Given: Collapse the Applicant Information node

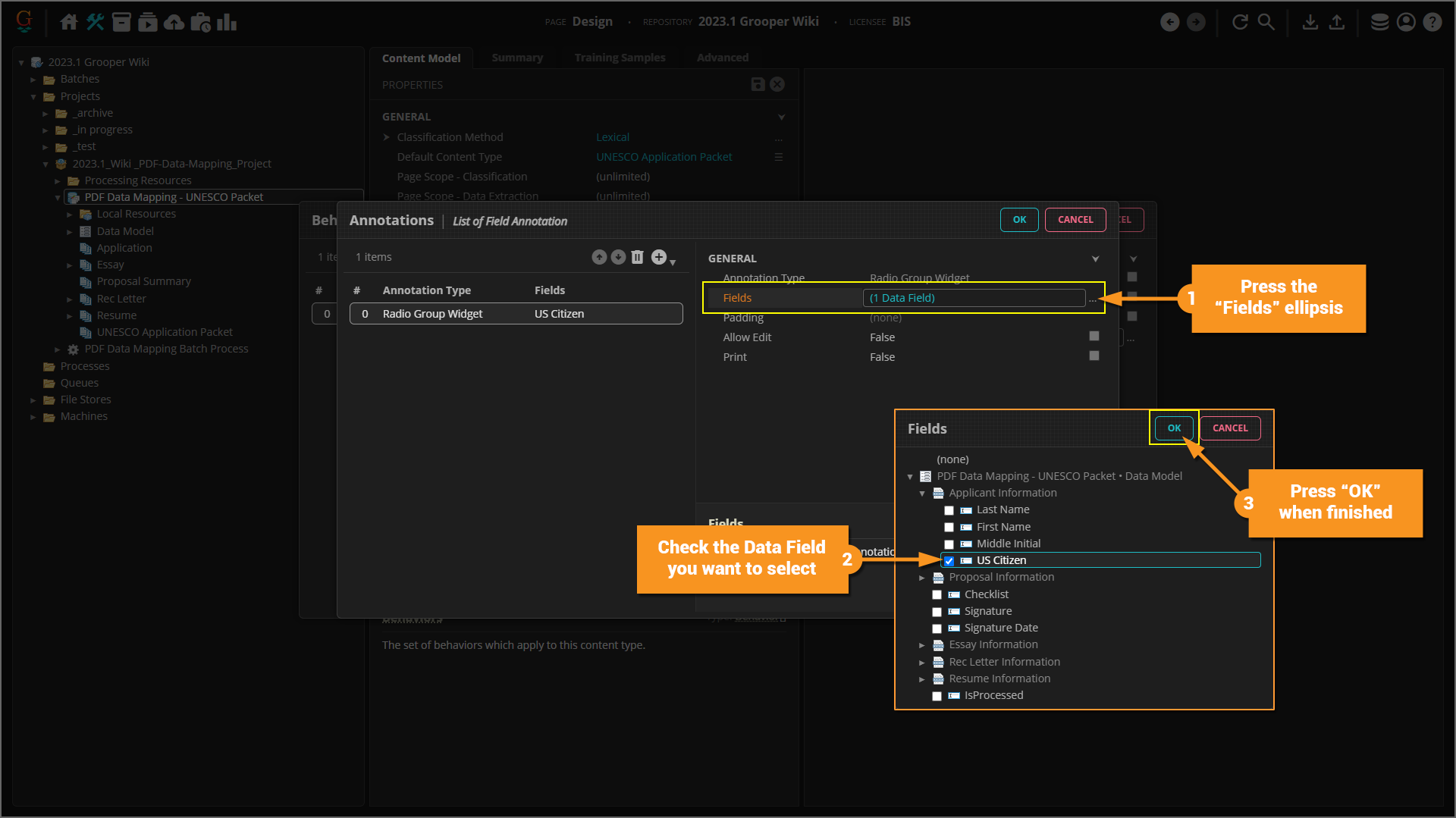Looking at the screenshot, I should point(922,494).
